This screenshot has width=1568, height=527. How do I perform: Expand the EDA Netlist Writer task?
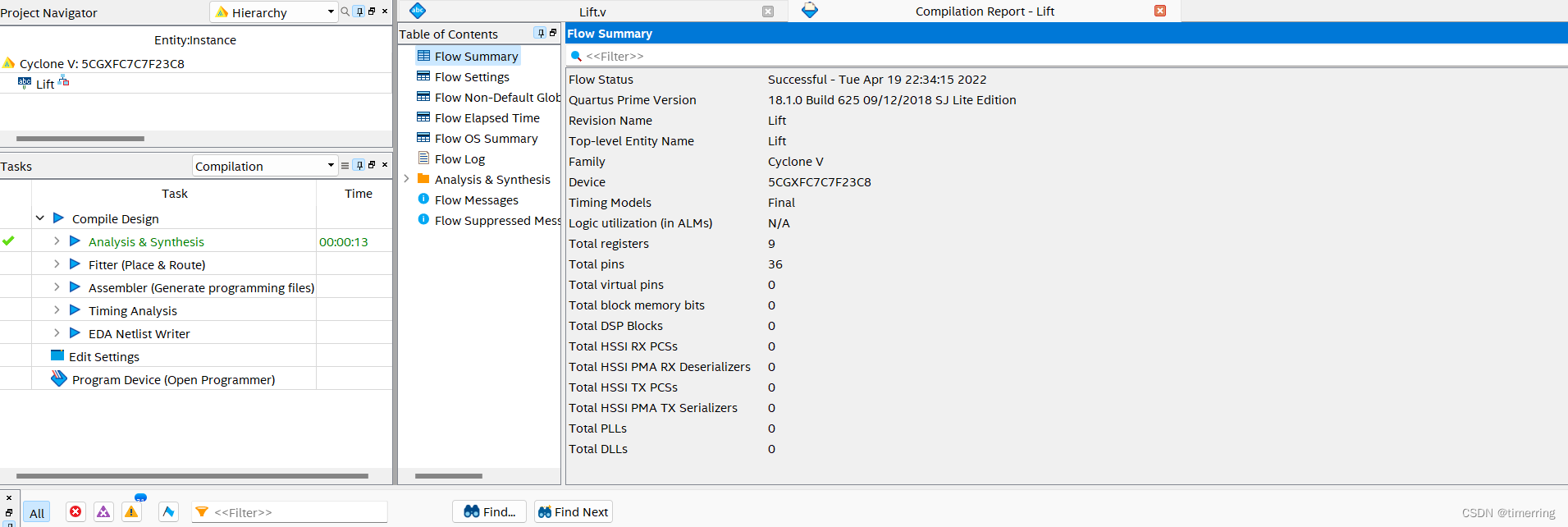[x=57, y=333]
